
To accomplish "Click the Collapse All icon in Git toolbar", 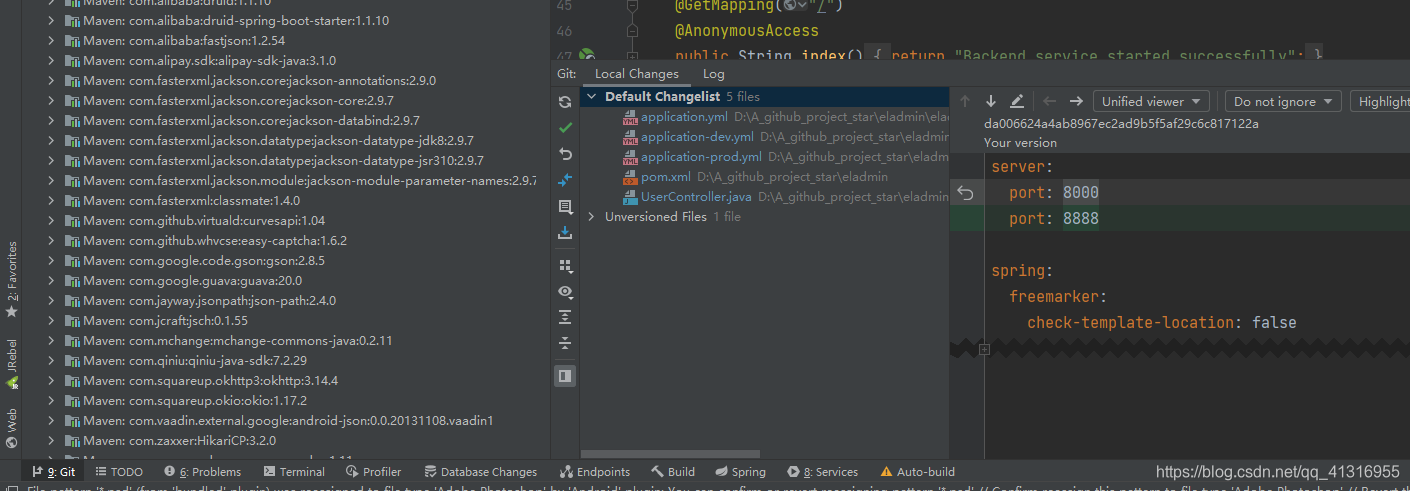I will pos(565,343).
